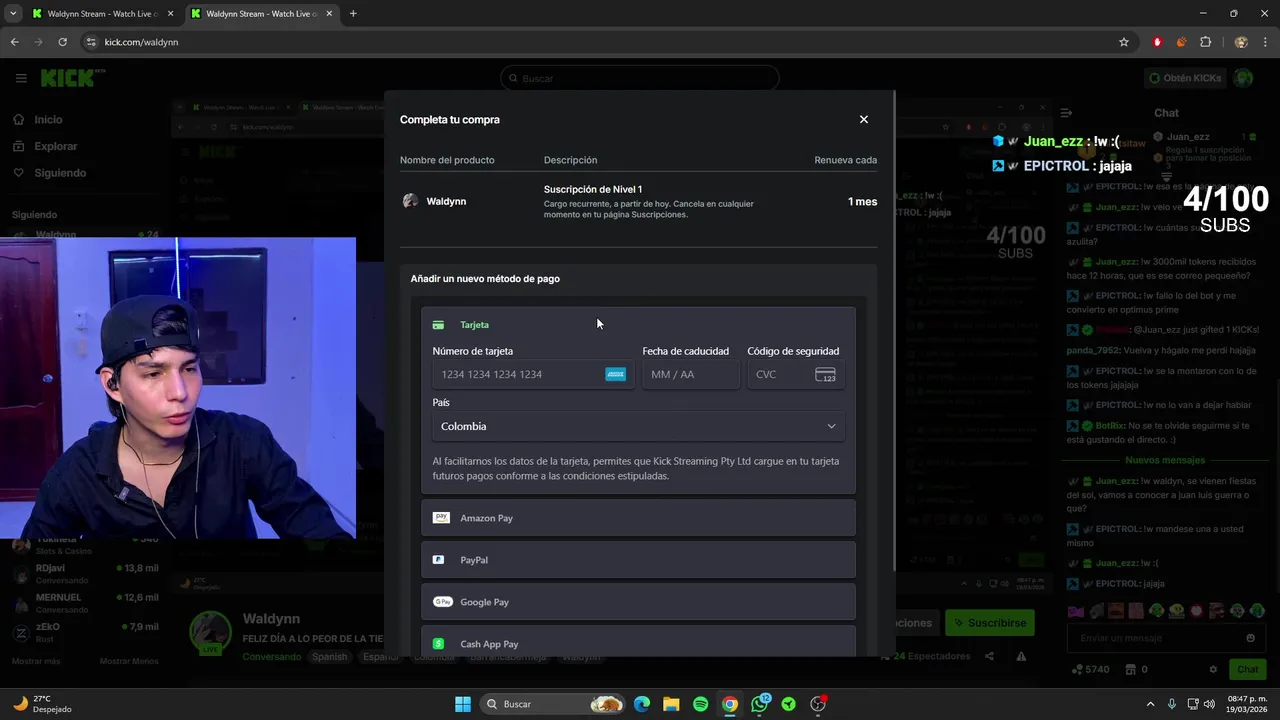Select the Tarjeta payment method
Image resolution: width=1280 pixels, height=720 pixels.
point(638,325)
